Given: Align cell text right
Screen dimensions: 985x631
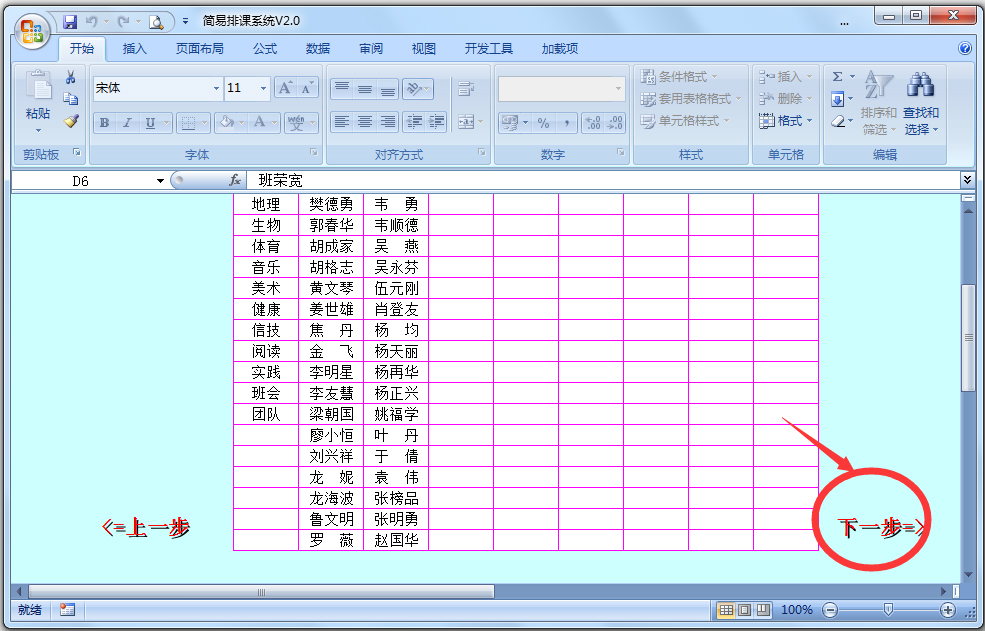Looking at the screenshot, I should click(388, 121).
